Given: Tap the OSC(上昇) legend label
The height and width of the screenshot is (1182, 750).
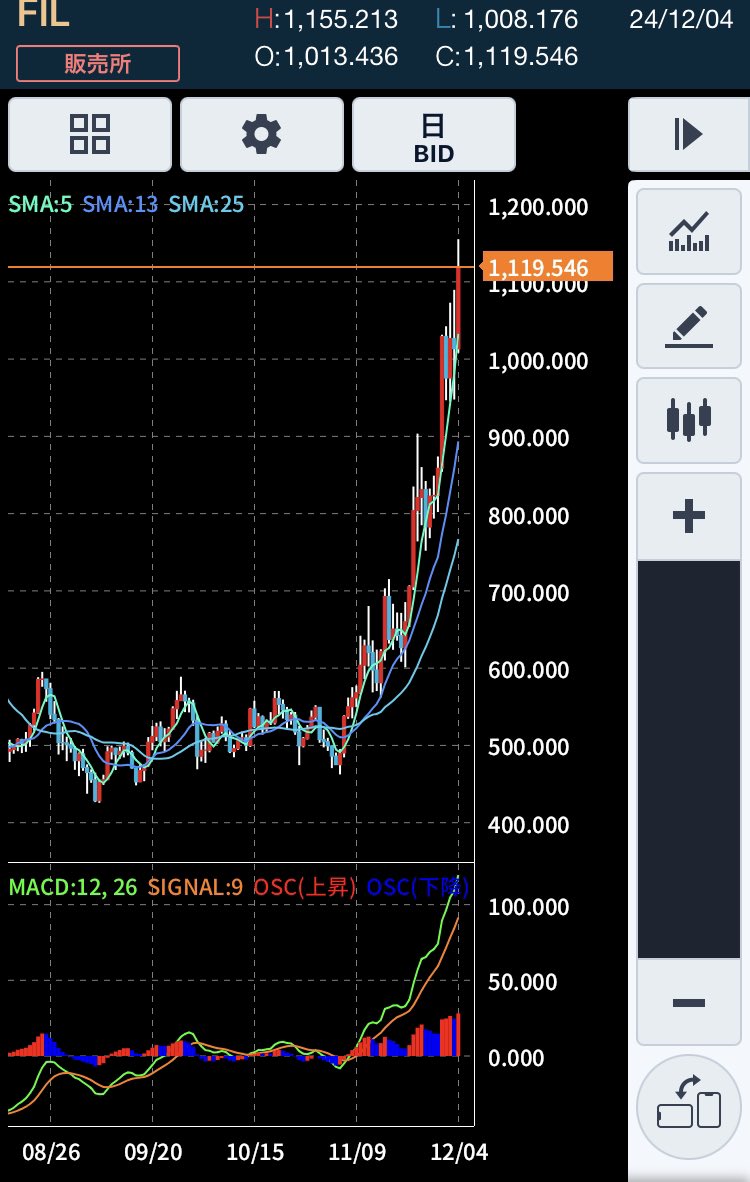Looking at the screenshot, I should coord(305,886).
